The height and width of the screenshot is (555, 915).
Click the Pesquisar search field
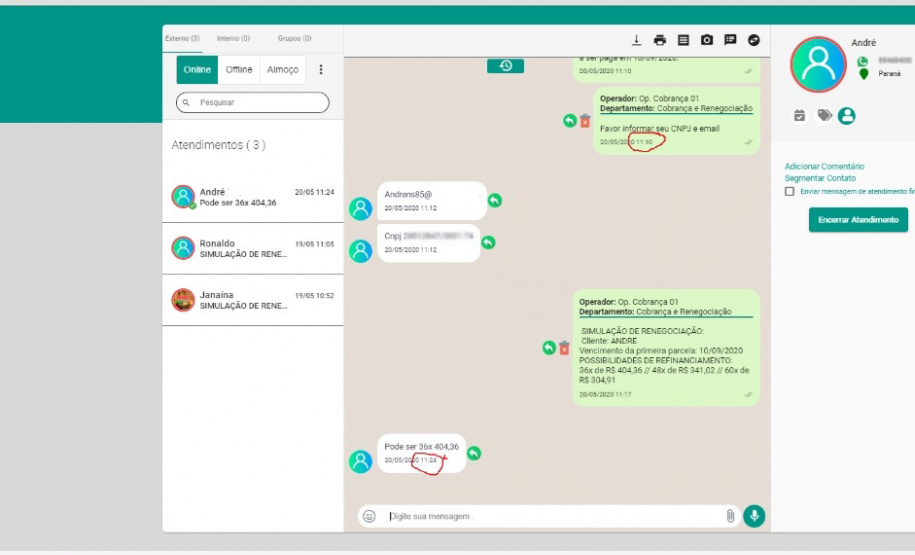tap(253, 102)
